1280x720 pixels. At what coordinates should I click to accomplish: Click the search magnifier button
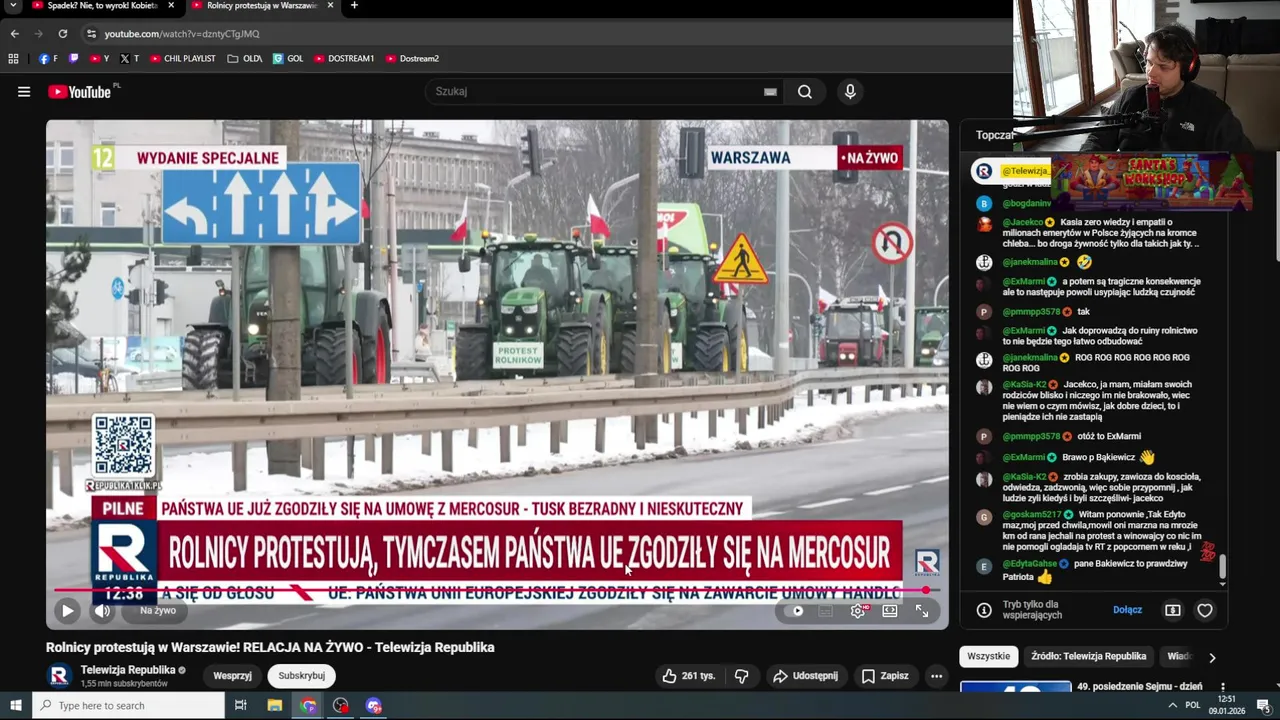(x=805, y=92)
